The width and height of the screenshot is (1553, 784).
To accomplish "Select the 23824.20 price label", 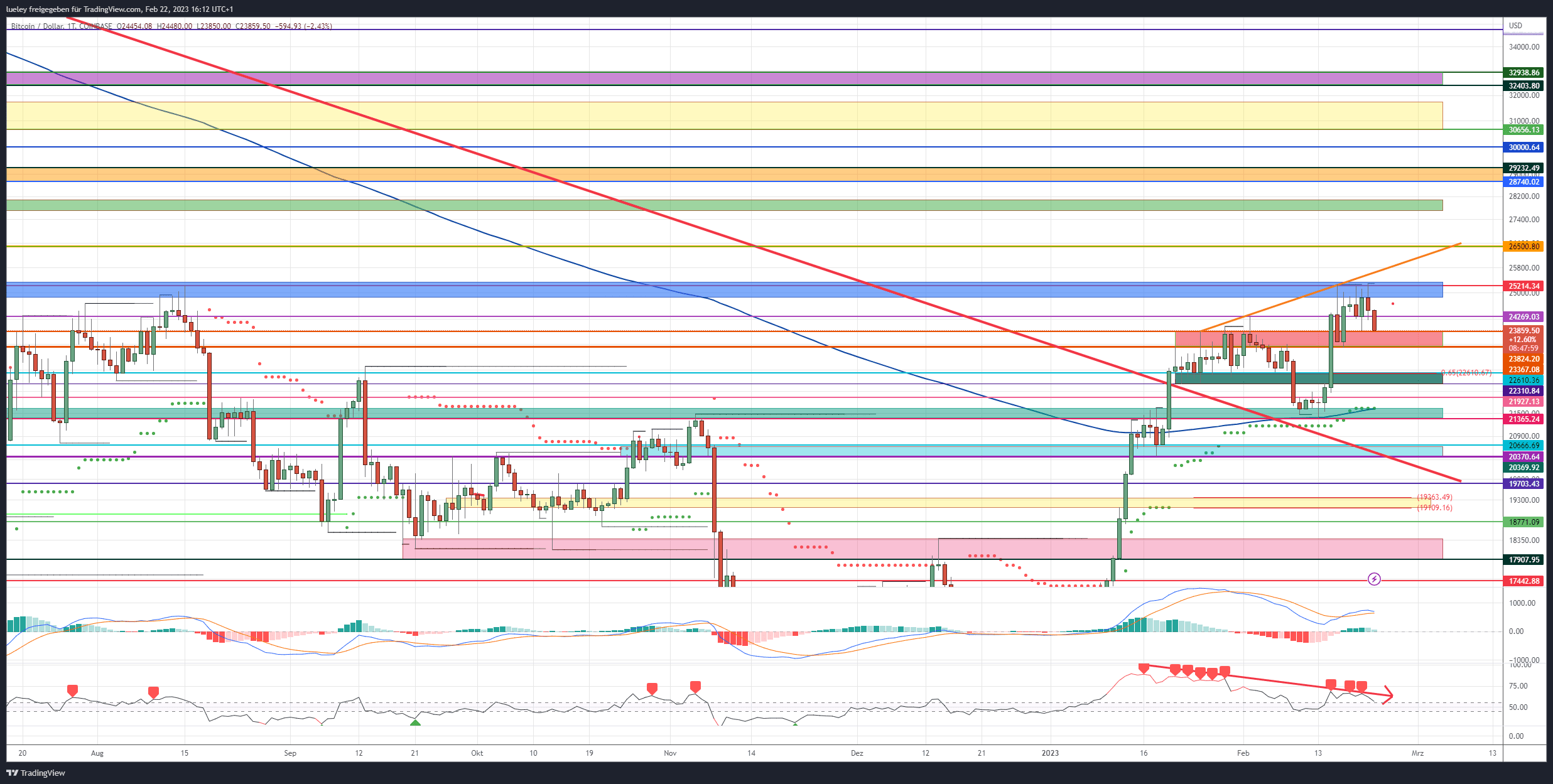I will [x=1523, y=359].
